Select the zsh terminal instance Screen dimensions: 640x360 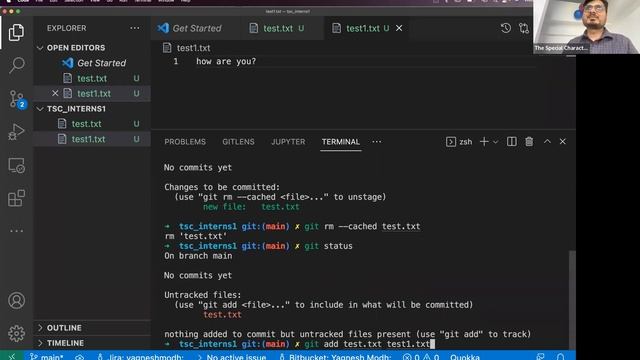click(x=459, y=142)
